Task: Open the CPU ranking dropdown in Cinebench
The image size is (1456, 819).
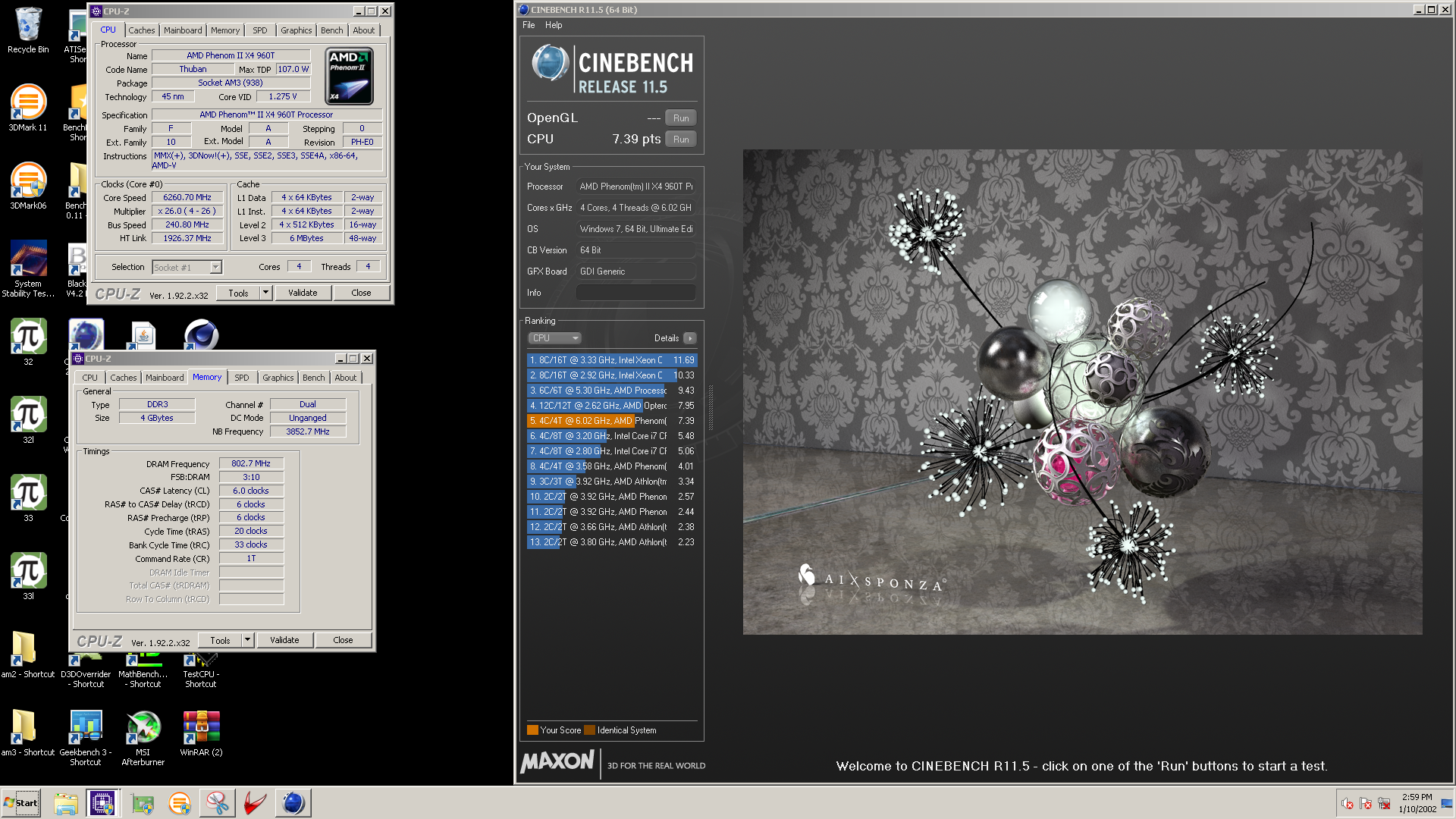Action: (x=554, y=338)
